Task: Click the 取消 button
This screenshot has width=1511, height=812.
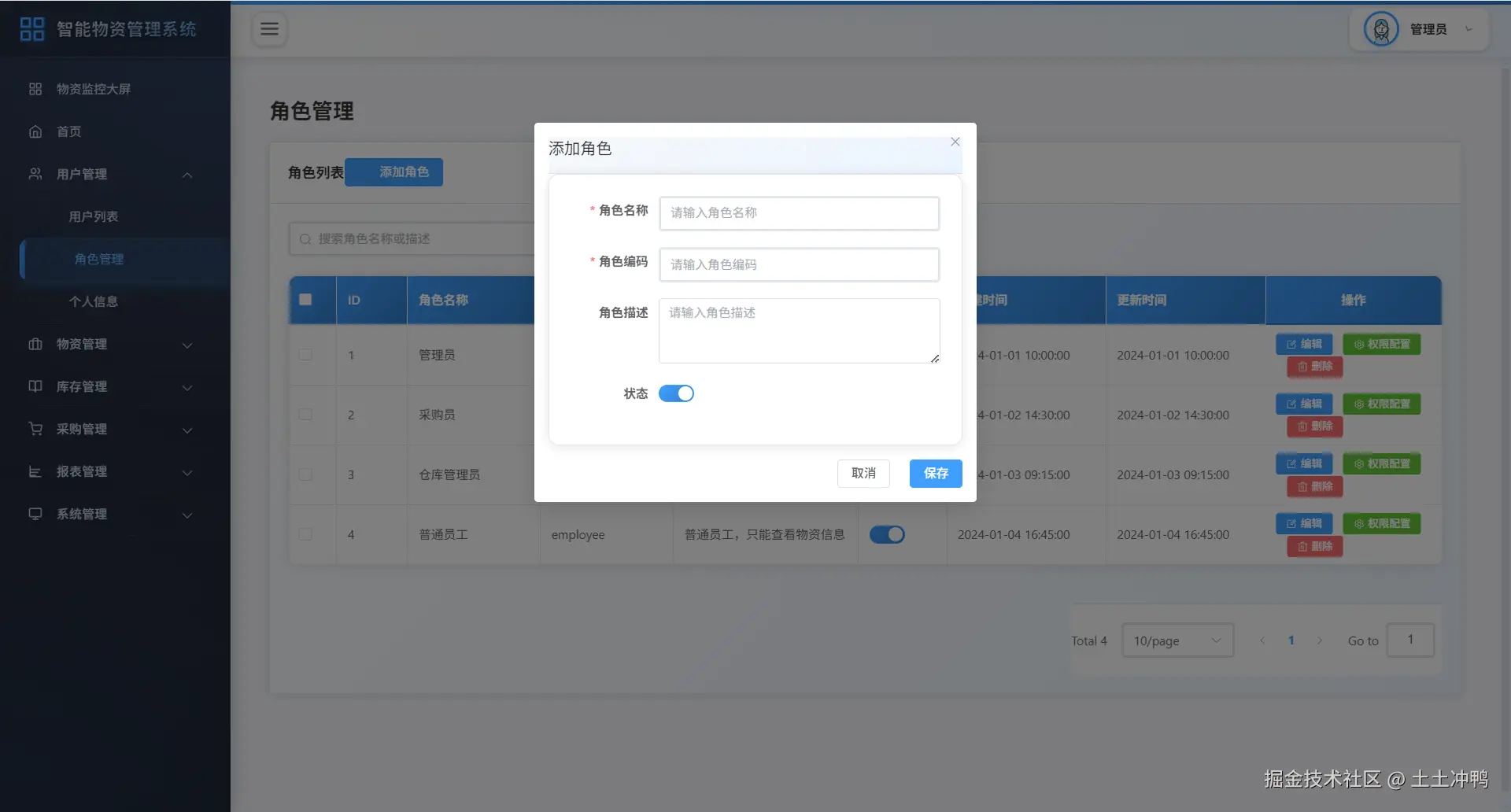Action: point(863,473)
